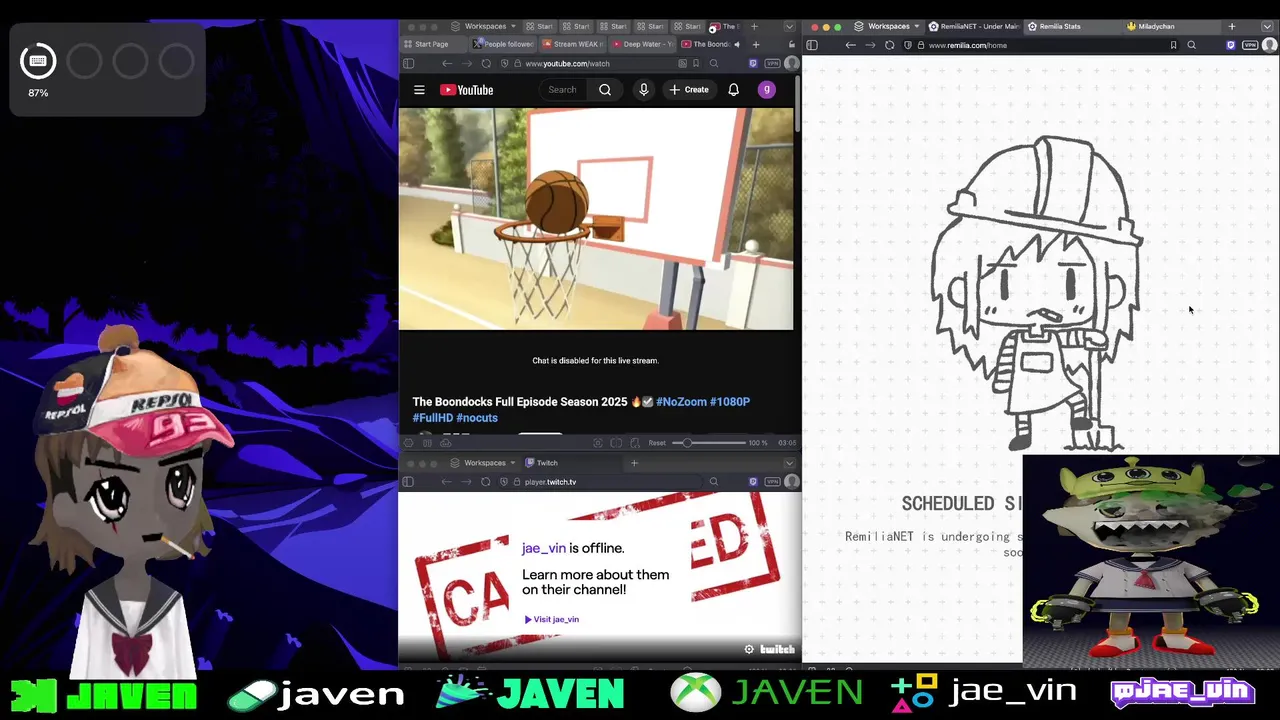Screen dimensions: 1280x720
Task: Click the 'Visit jae_vin' link
Action: 552,619
